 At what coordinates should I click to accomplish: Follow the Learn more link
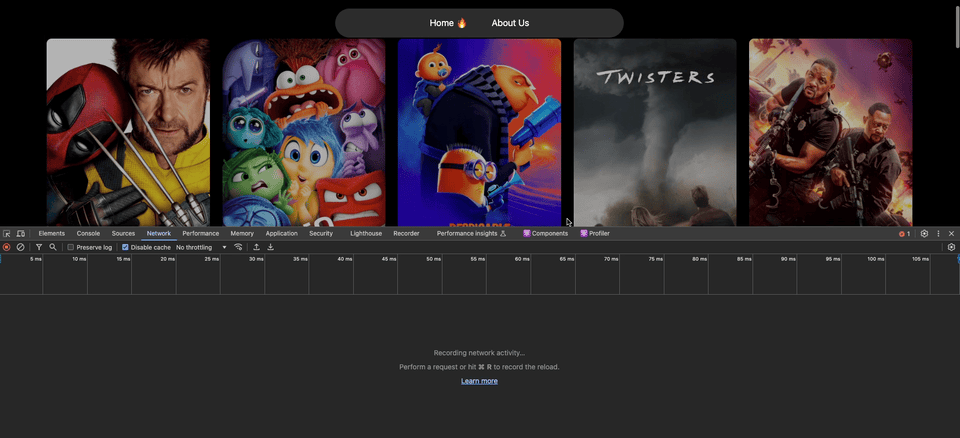click(x=479, y=381)
